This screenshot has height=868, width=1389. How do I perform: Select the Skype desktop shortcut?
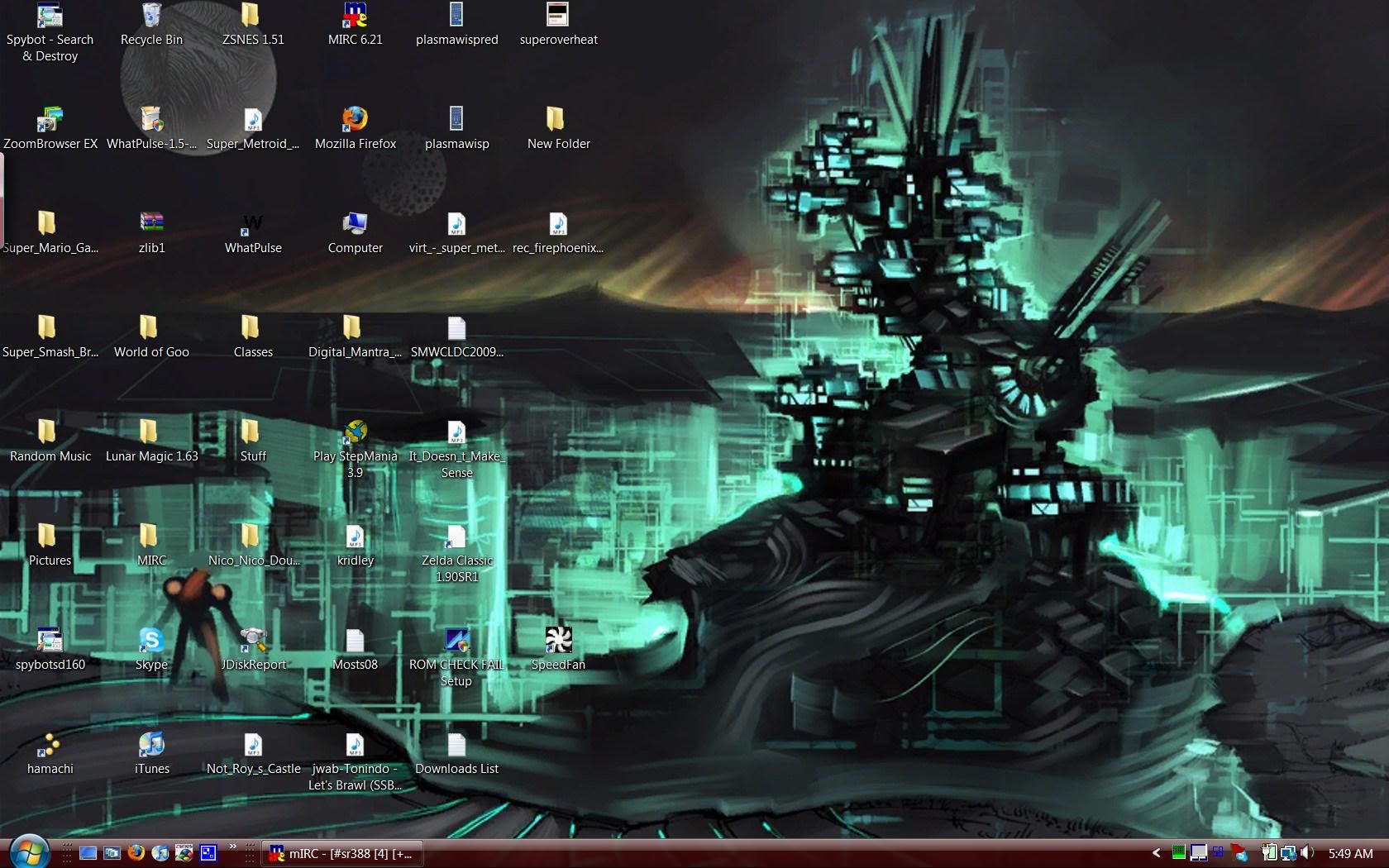point(151,641)
